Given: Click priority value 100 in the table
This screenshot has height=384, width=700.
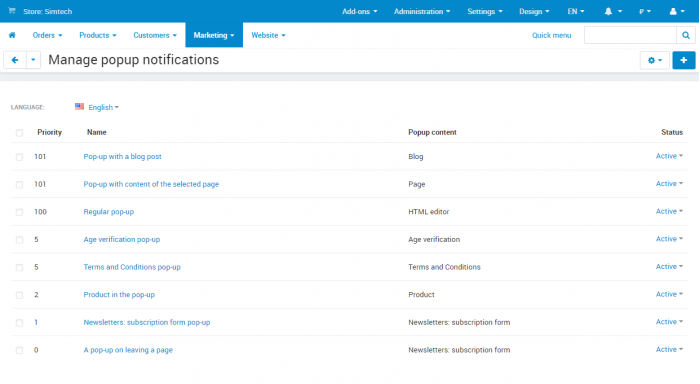Looking at the screenshot, I should coord(40,212).
